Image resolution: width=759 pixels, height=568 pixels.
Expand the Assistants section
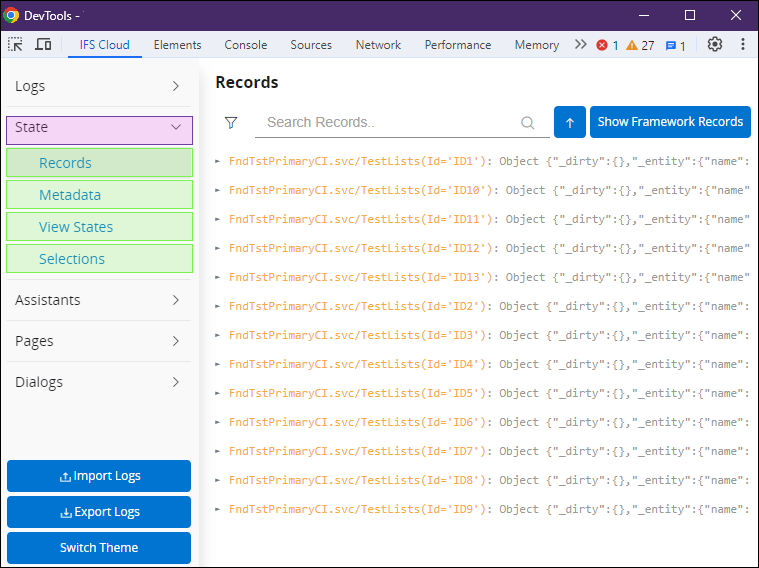pyautogui.click(x=100, y=300)
